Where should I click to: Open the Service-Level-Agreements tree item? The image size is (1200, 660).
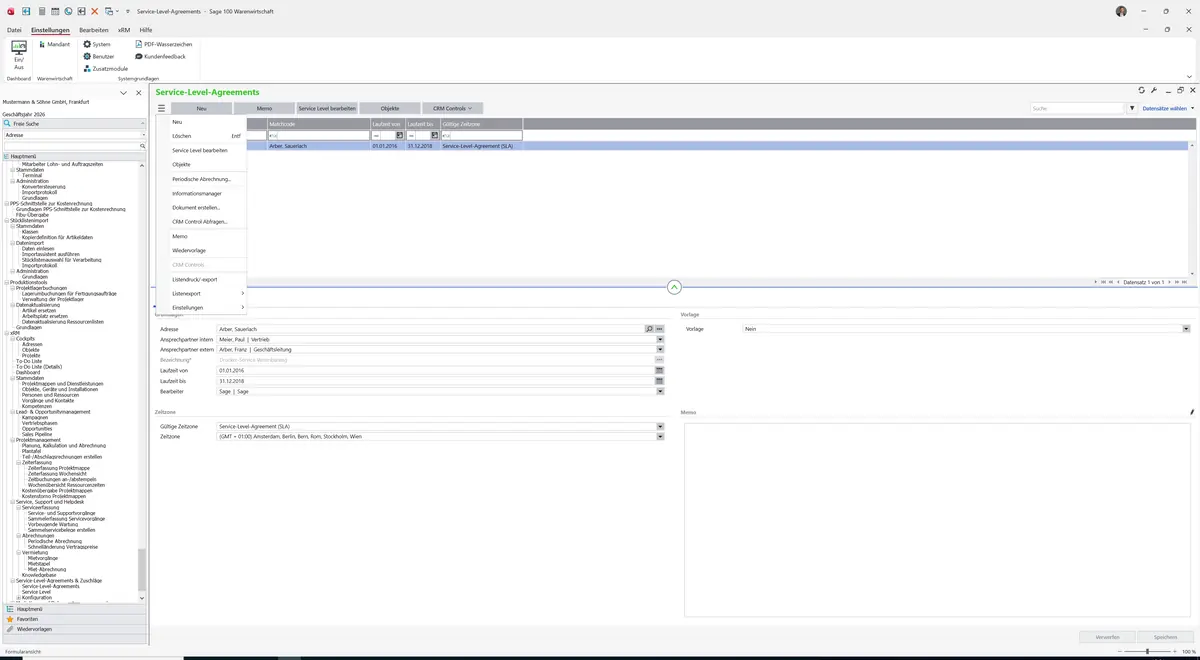[x=50, y=586]
